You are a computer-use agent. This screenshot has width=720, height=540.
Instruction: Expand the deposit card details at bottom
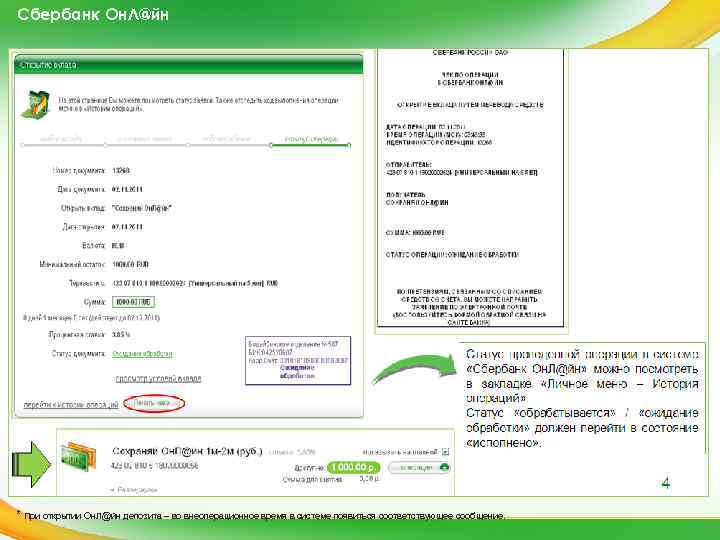click(x=134, y=490)
